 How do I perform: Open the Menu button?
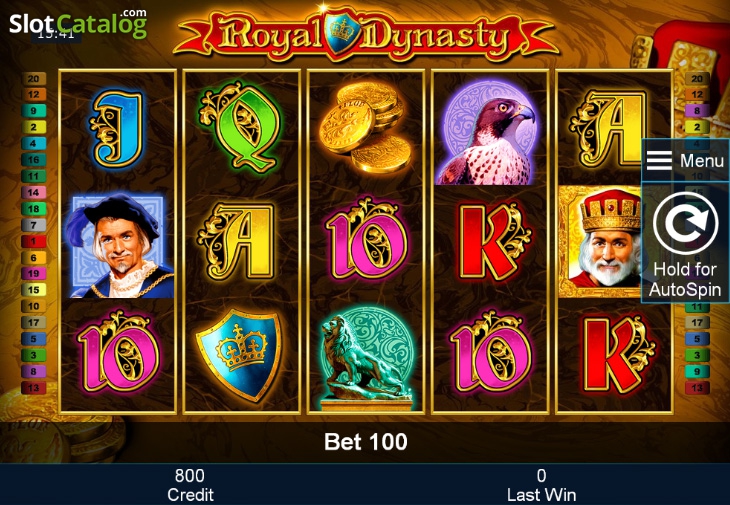coord(685,161)
